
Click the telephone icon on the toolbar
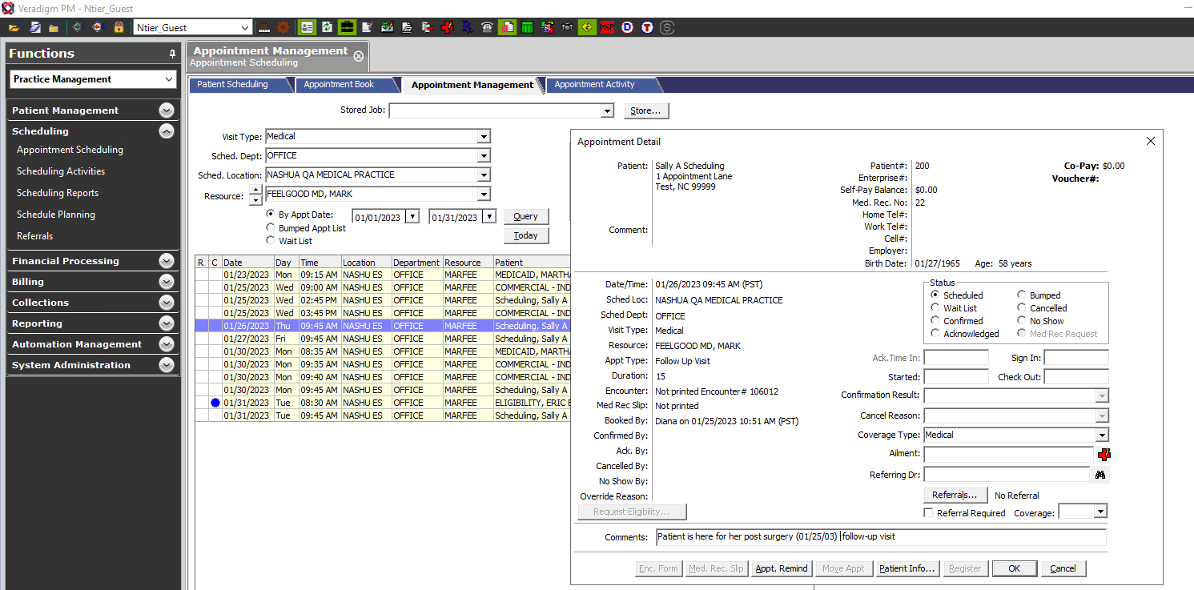485,27
